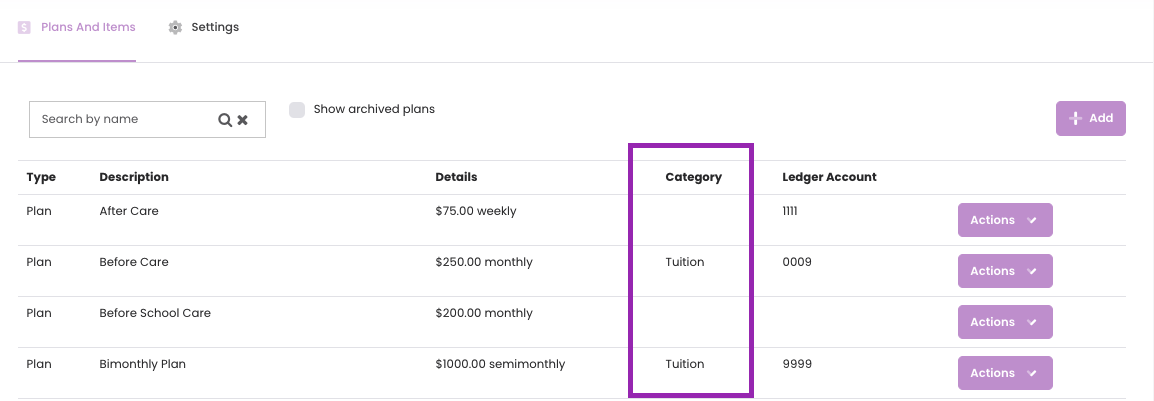Select the Plans And Items tab
Viewport: 1154px width, 401px height.
pyautogui.click(x=77, y=27)
